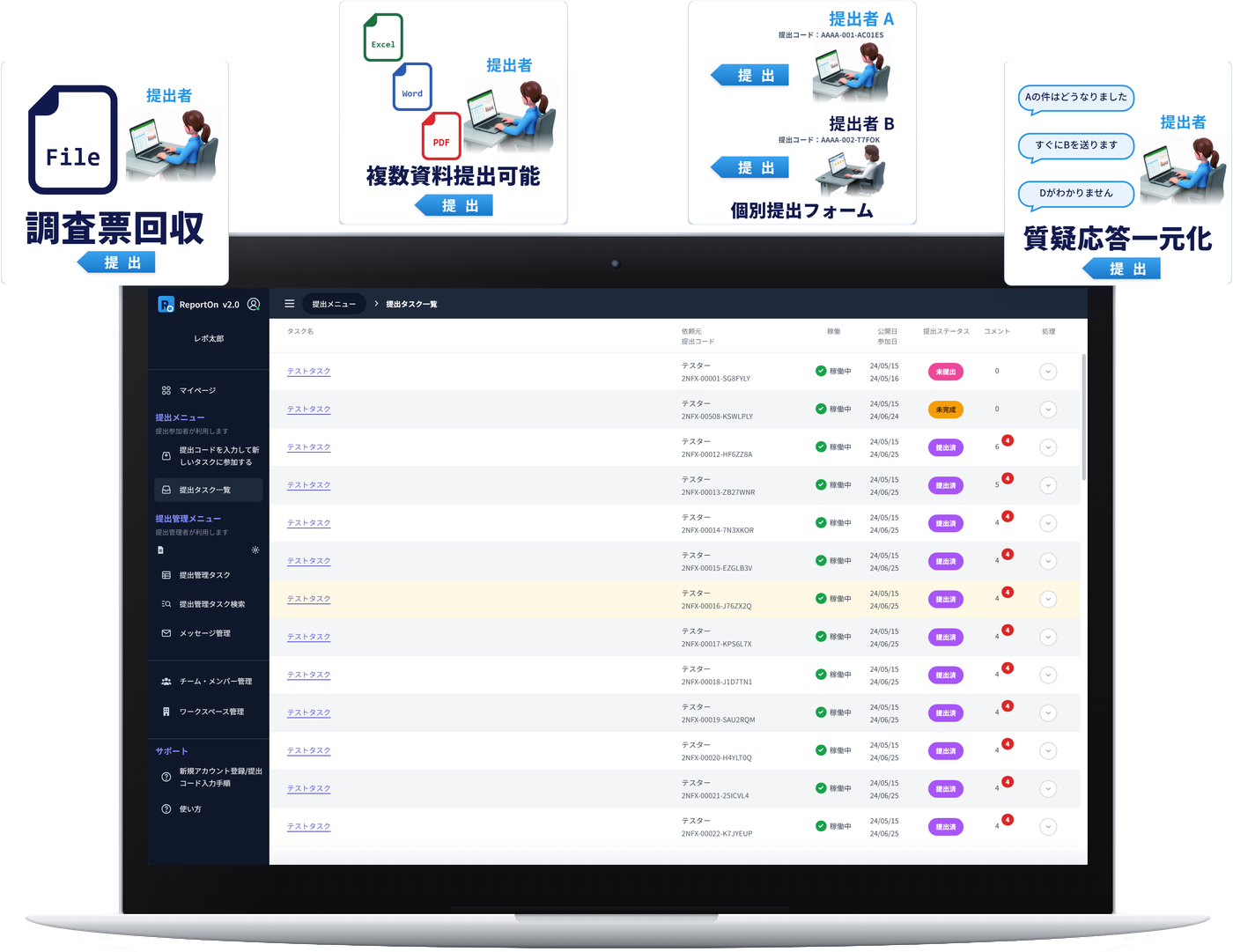The image size is (1233, 952).
Task: Open ワークスペース管理 building item
Action: (208, 712)
